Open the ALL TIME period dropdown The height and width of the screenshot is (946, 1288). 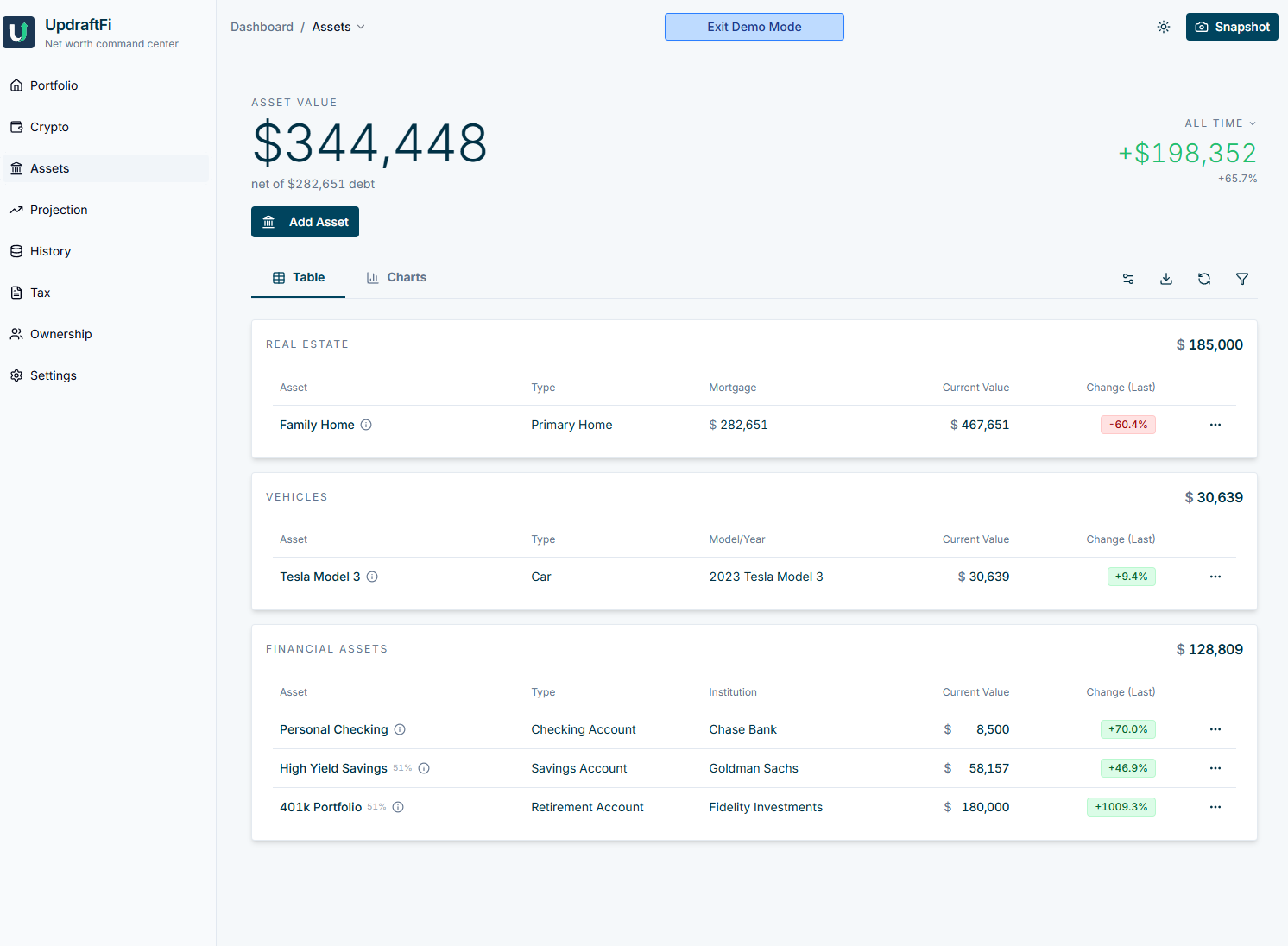tap(1221, 123)
